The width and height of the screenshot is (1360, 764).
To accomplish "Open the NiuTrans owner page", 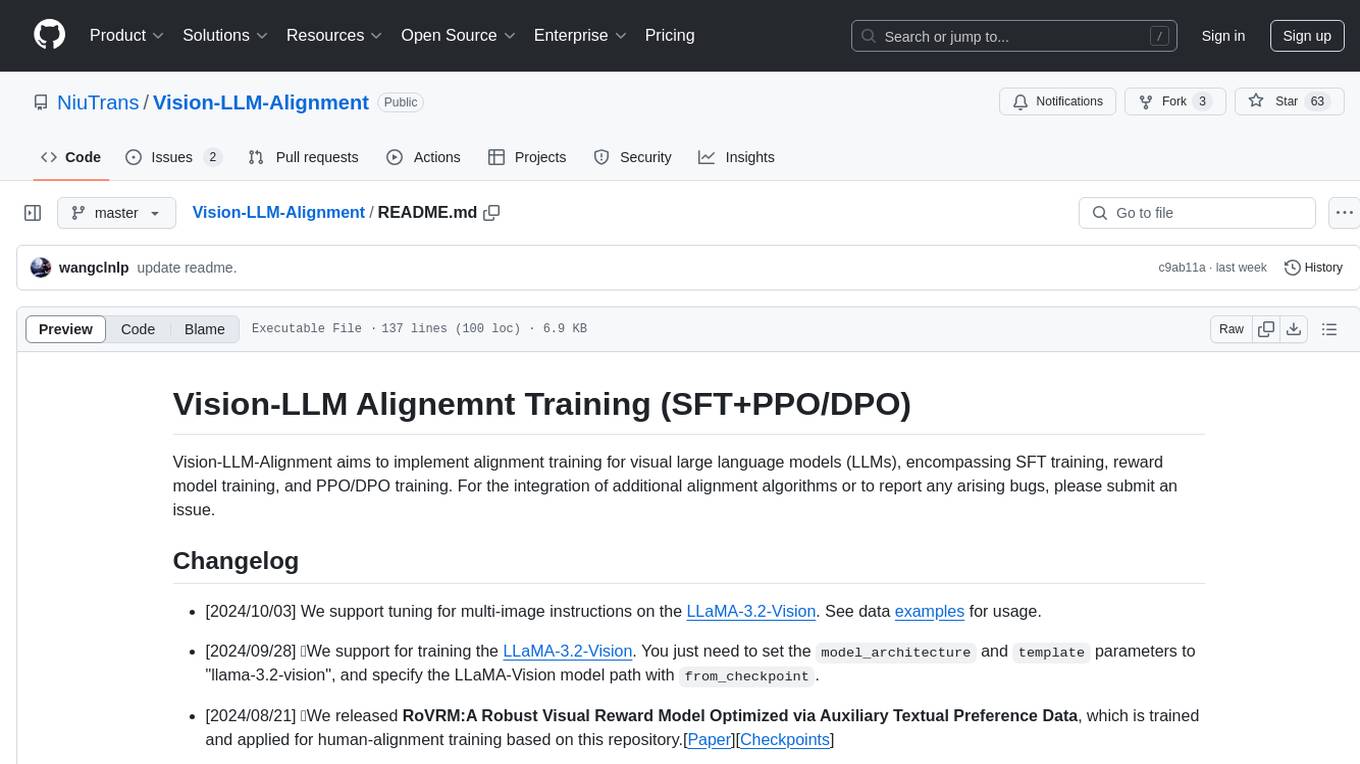I will [98, 102].
